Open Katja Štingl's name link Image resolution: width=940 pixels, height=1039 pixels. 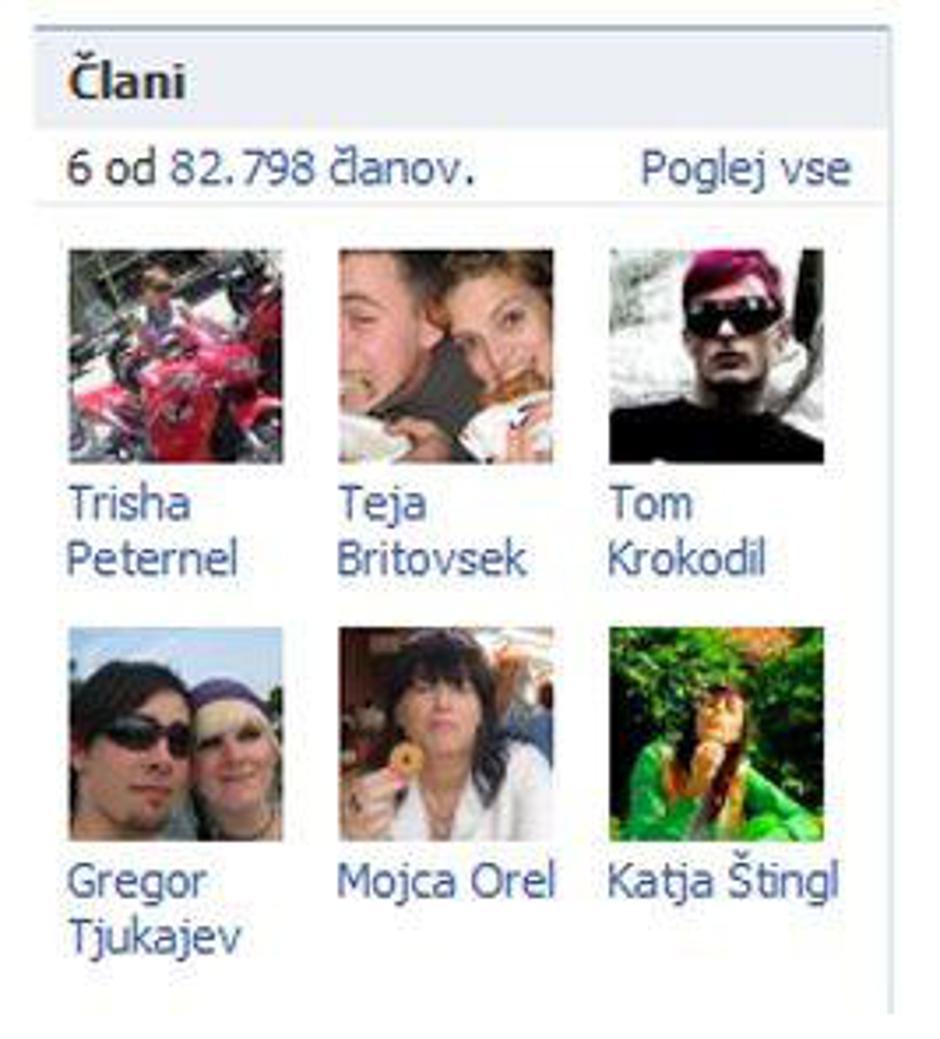click(x=723, y=881)
